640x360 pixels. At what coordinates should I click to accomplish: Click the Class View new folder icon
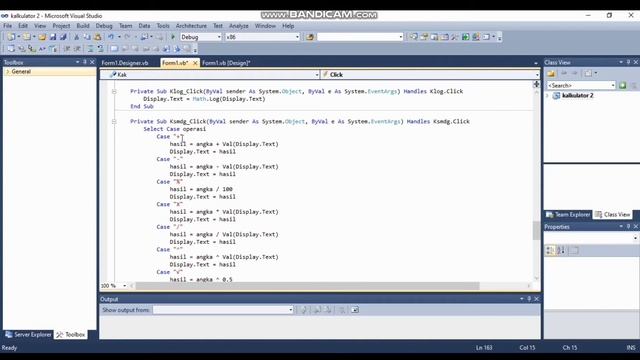point(551,73)
